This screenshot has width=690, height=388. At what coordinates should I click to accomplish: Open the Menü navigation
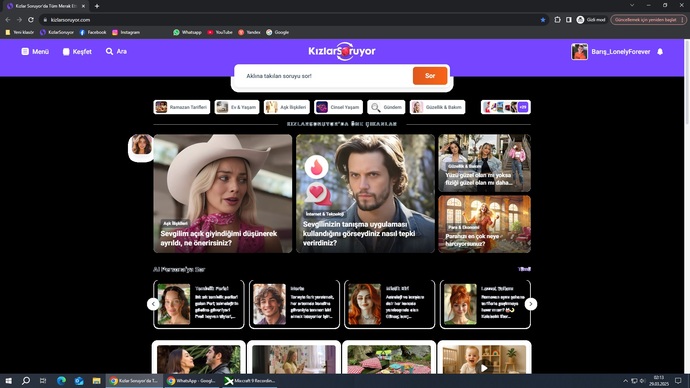[35, 51]
